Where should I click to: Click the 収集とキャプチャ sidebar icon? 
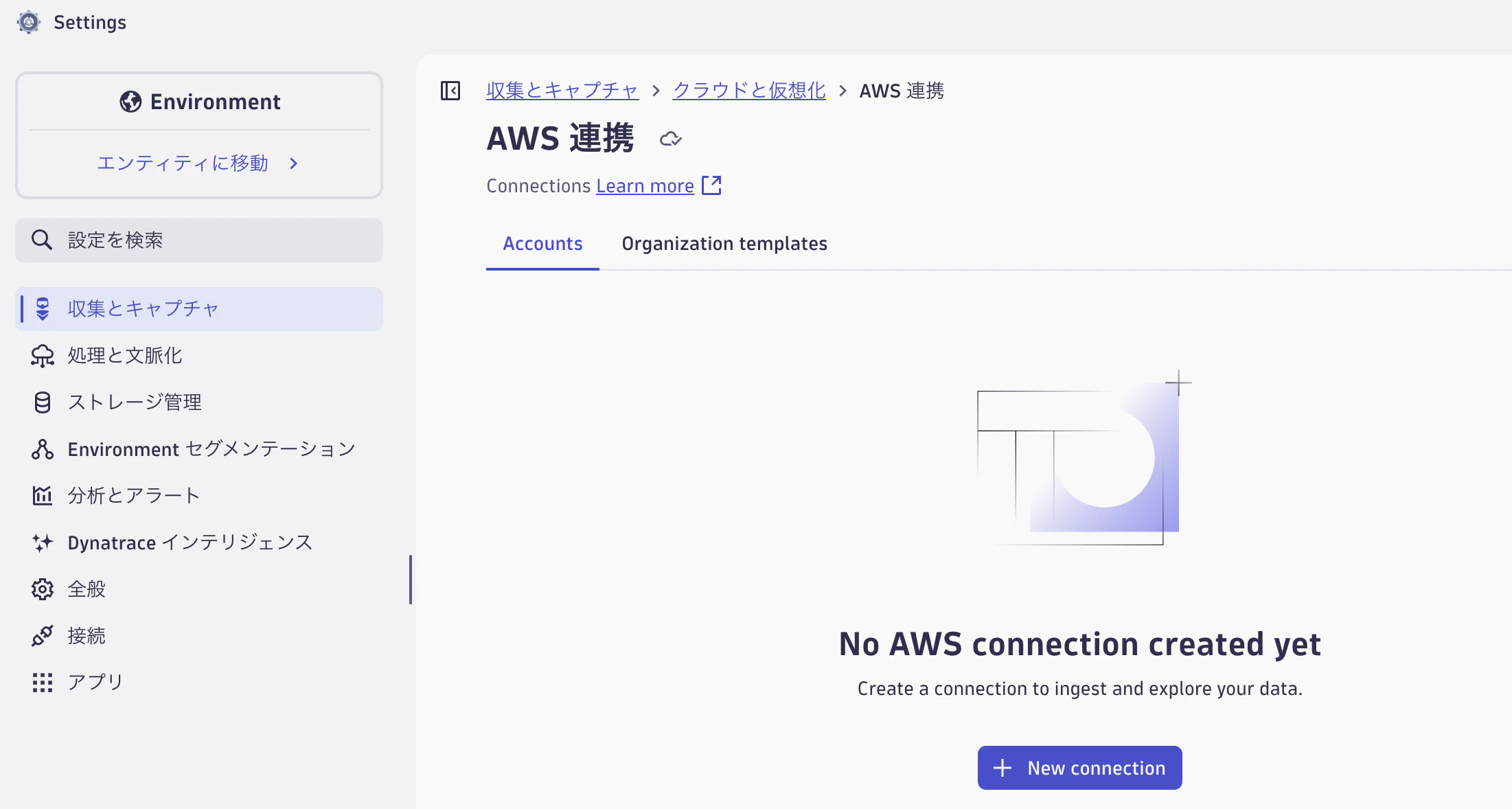pyautogui.click(x=43, y=309)
